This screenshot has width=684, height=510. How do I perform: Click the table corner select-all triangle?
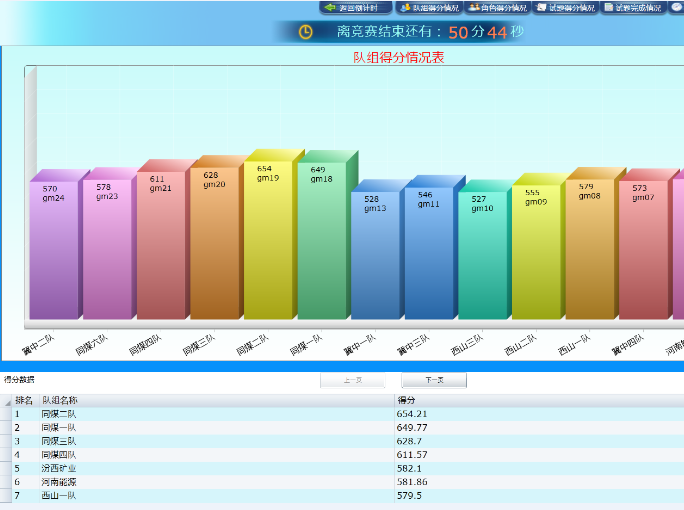coord(6,401)
